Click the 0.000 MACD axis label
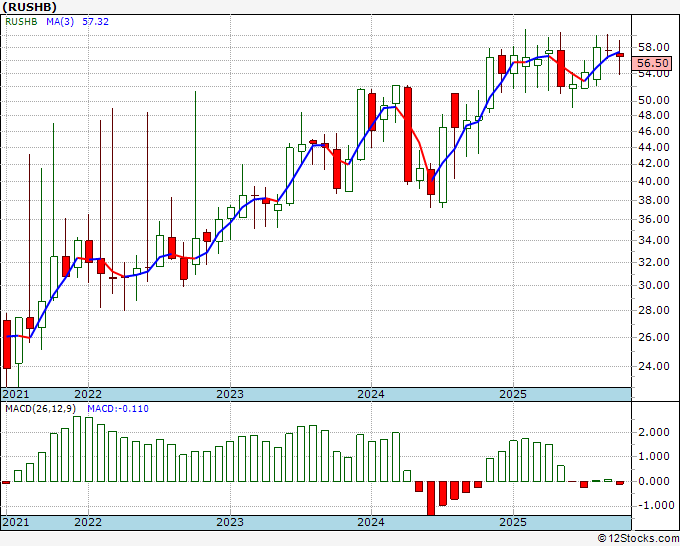The height and width of the screenshot is (546, 680). pyautogui.click(x=653, y=481)
